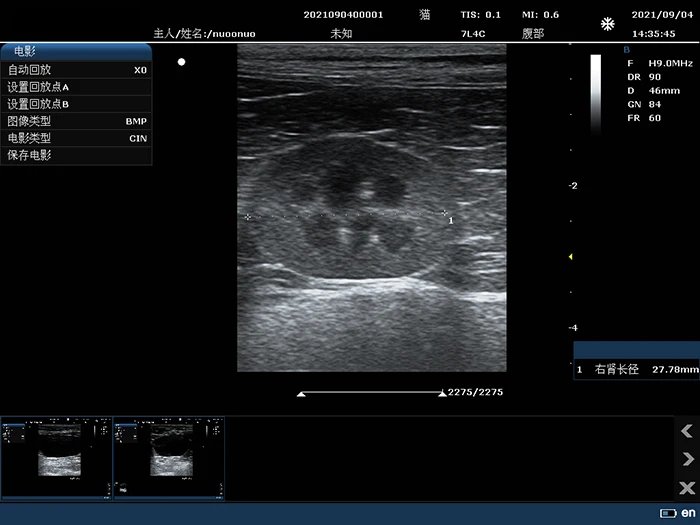Screen dimensions: 700x525
Task: Click the left caliper cross marker
Action: coord(248,216)
